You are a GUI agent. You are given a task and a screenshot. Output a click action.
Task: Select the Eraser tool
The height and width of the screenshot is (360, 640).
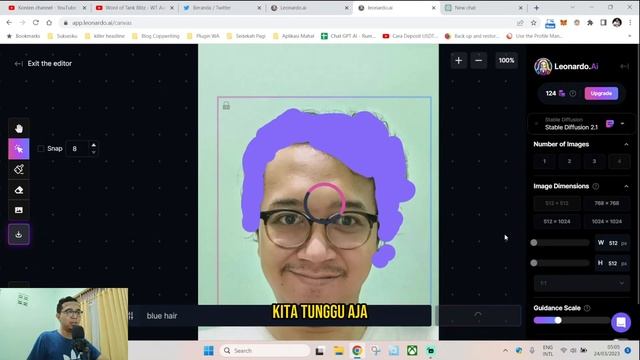[x=19, y=190]
